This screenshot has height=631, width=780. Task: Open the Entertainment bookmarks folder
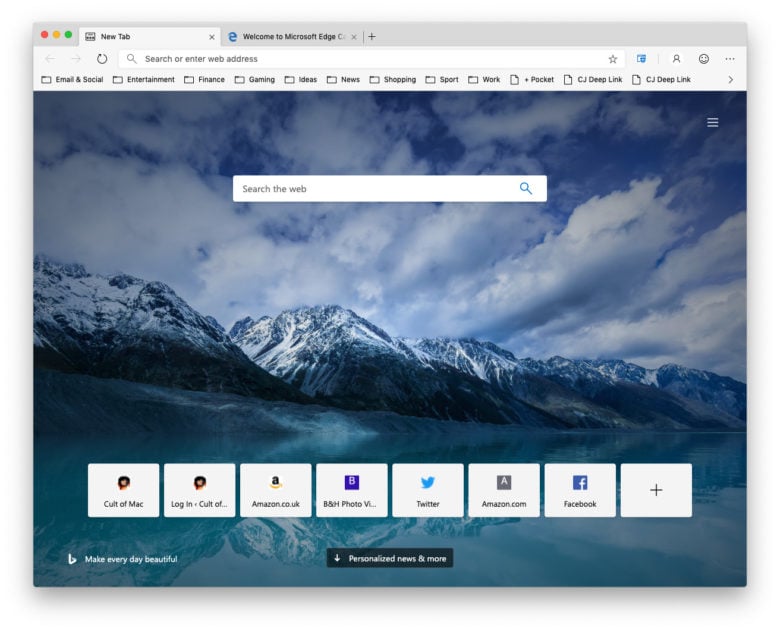pos(144,80)
